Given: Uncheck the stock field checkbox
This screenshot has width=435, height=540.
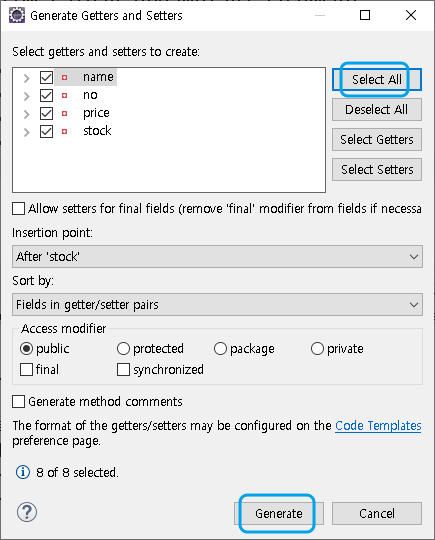Looking at the screenshot, I should (x=46, y=131).
